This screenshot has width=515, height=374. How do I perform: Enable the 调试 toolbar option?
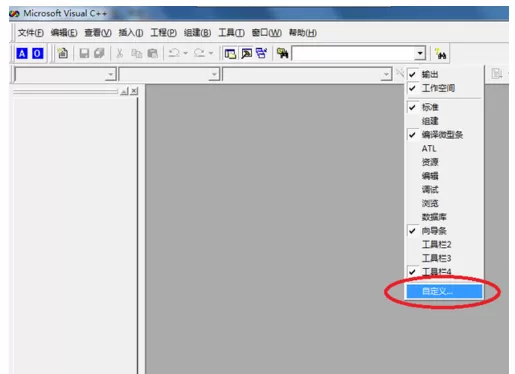pyautogui.click(x=444, y=189)
